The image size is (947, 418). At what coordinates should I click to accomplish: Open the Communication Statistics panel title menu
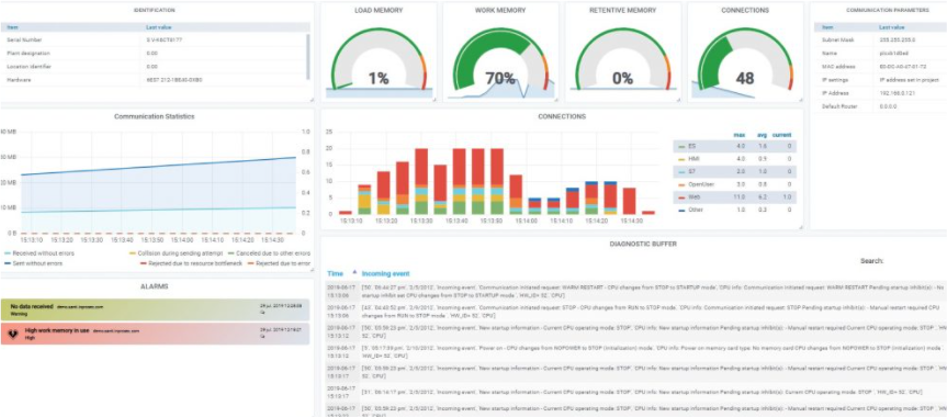[x=154, y=117]
